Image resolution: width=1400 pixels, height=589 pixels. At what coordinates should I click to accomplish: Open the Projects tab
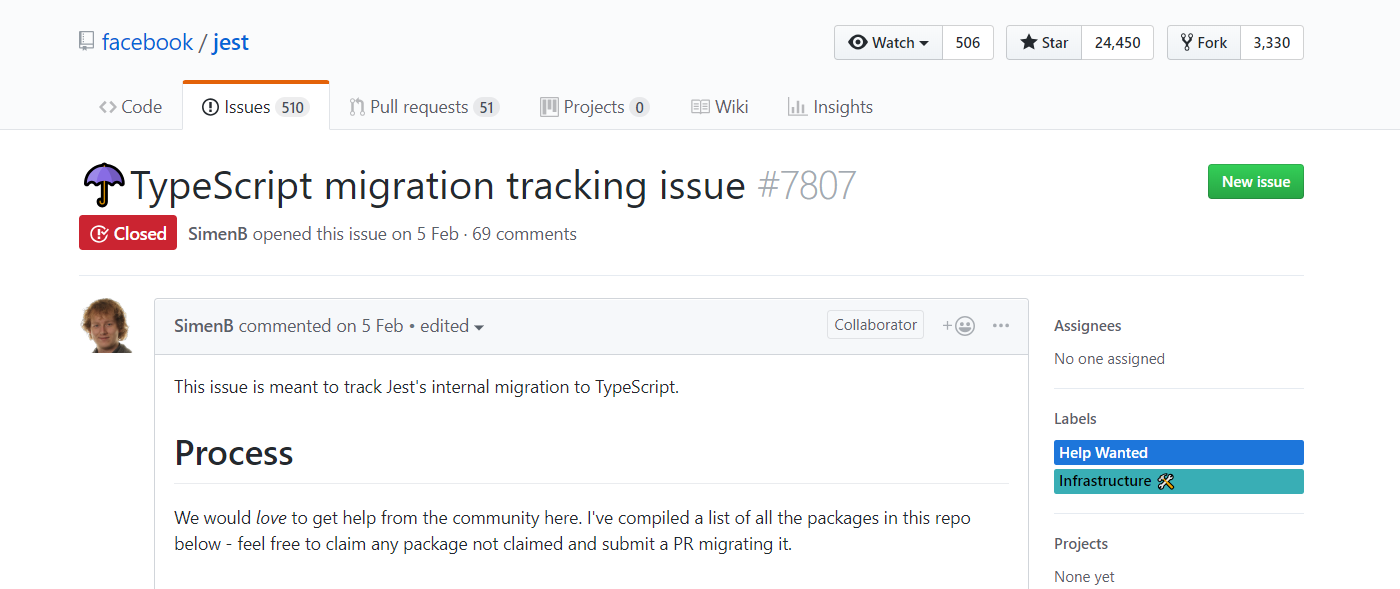595,107
